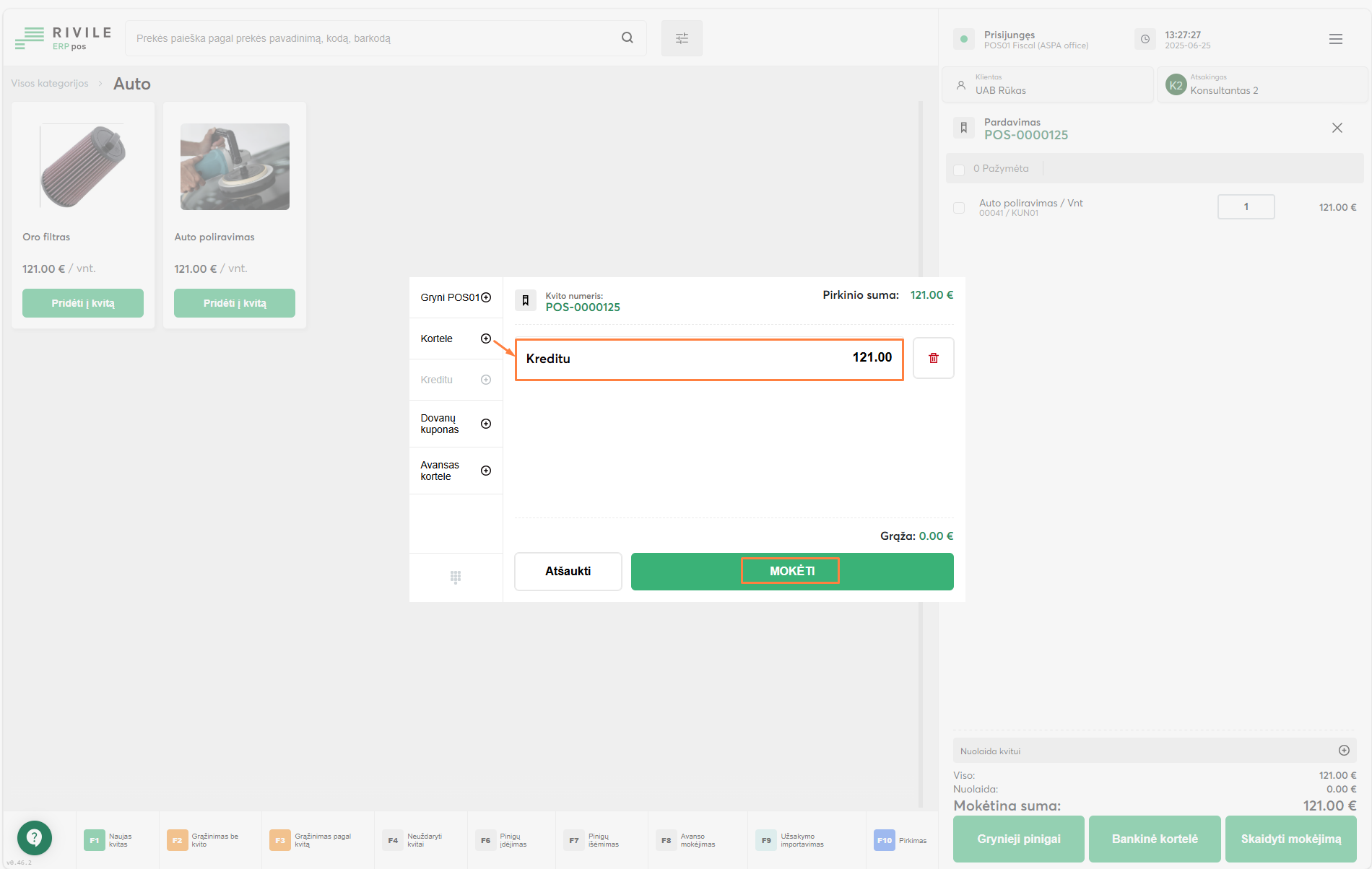Click the F1 Naujas kvitas shortcut

tap(110, 840)
